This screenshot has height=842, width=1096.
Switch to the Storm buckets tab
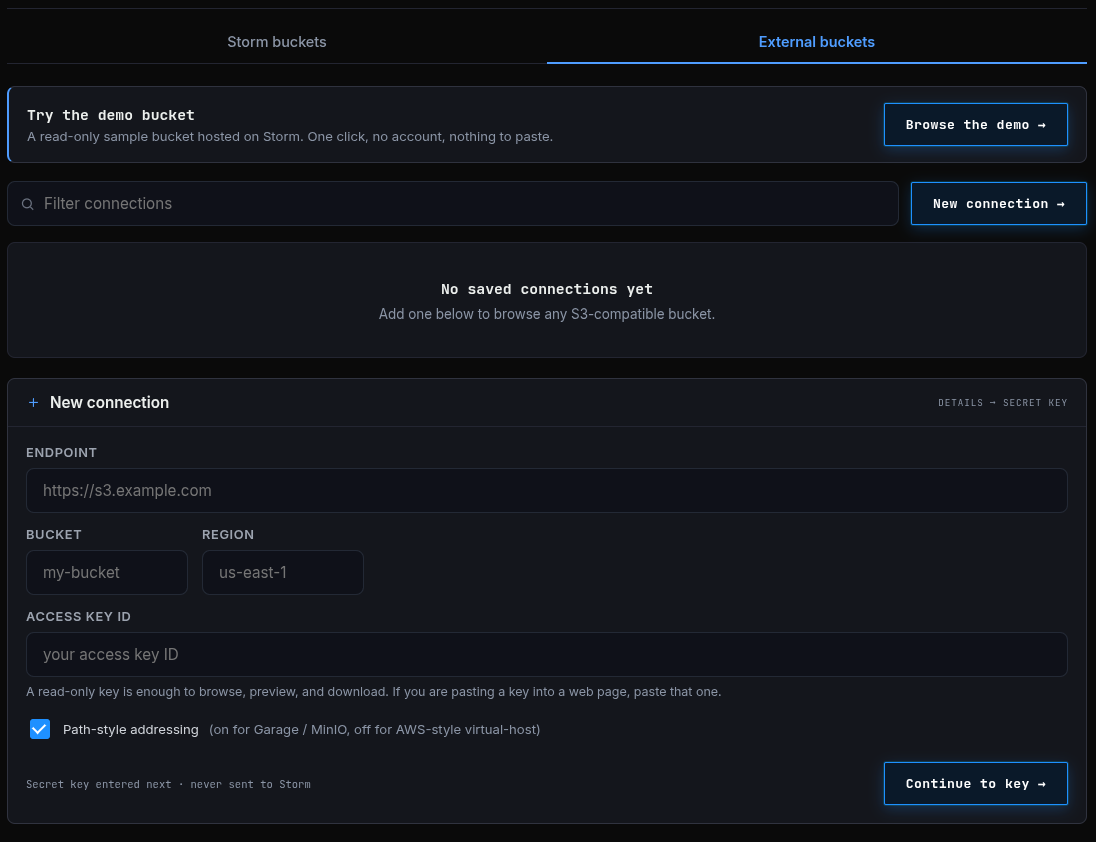(x=277, y=42)
